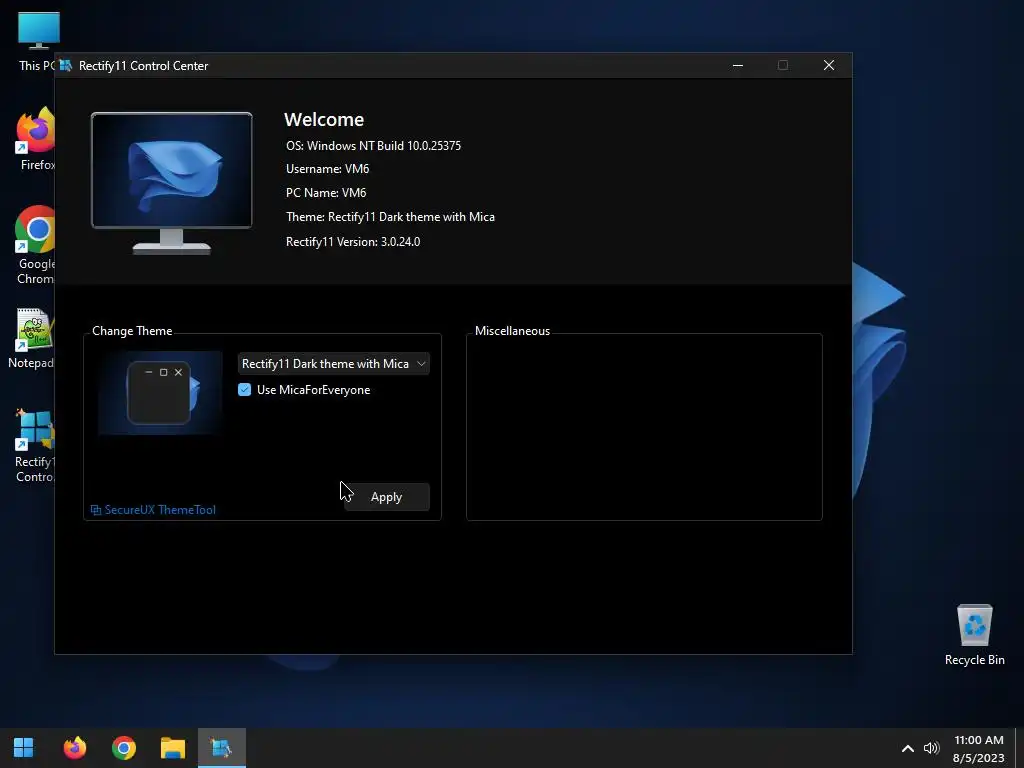Click the theme preview thumbnail

161,393
